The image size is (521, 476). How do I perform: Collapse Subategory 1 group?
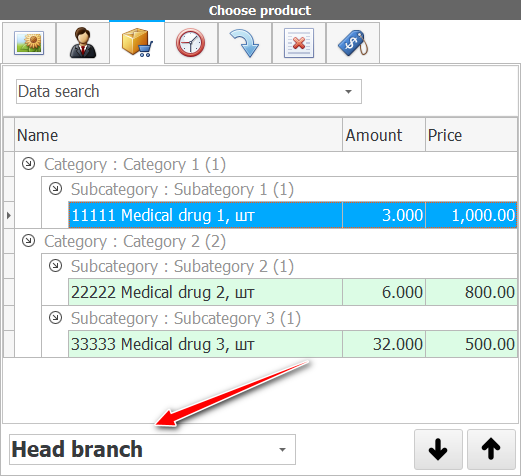[55, 189]
